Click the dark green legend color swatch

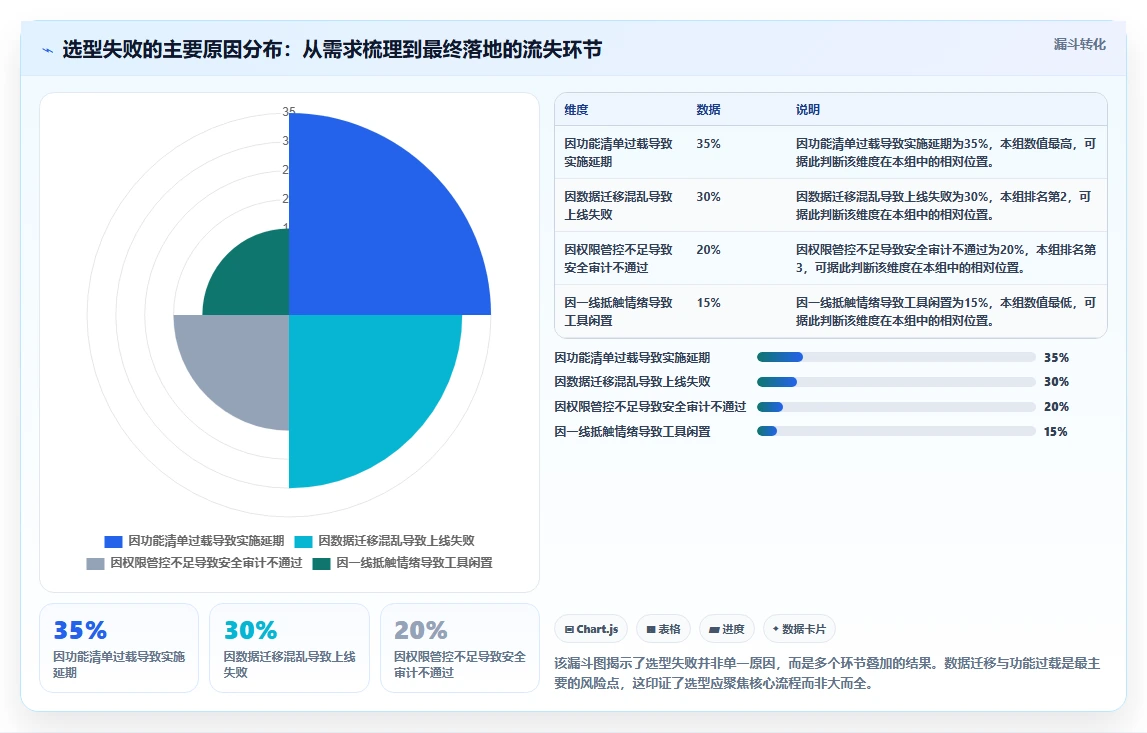click(x=321, y=563)
